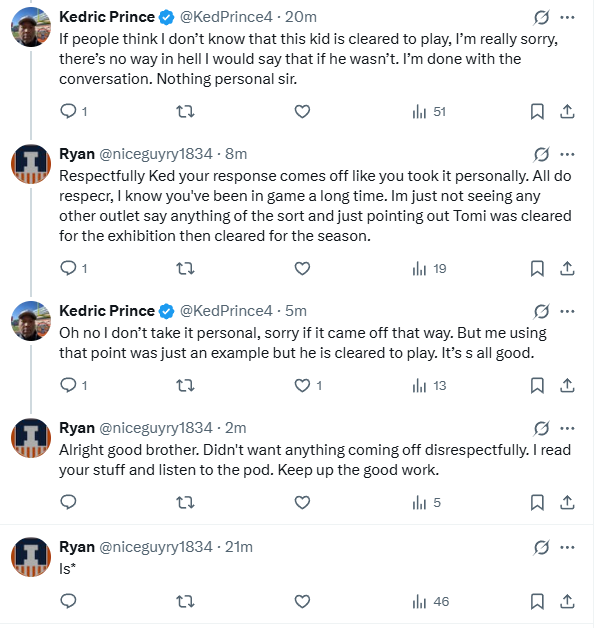Share Kedric Prince's 5m tweet
600x628 pixels.
pyautogui.click(x=566, y=385)
